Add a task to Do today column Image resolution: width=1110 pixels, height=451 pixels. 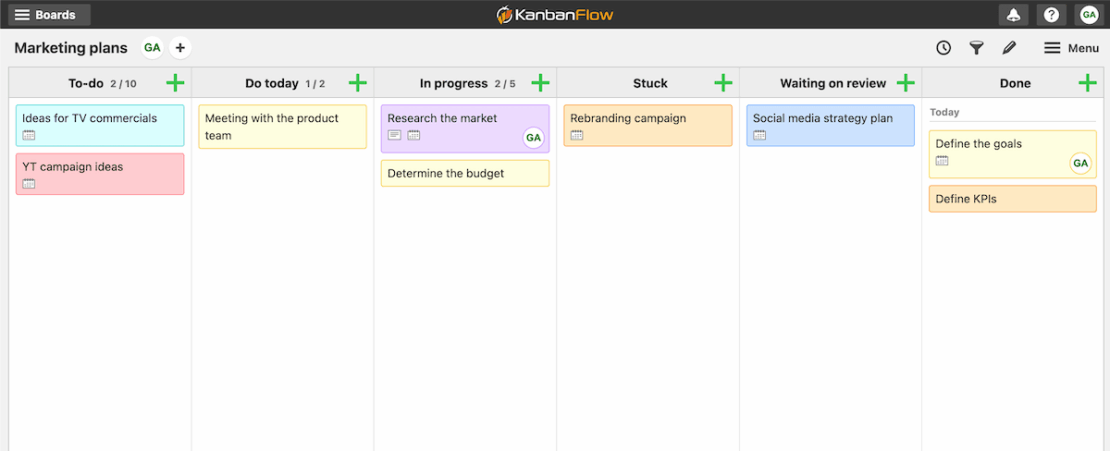[x=357, y=83]
